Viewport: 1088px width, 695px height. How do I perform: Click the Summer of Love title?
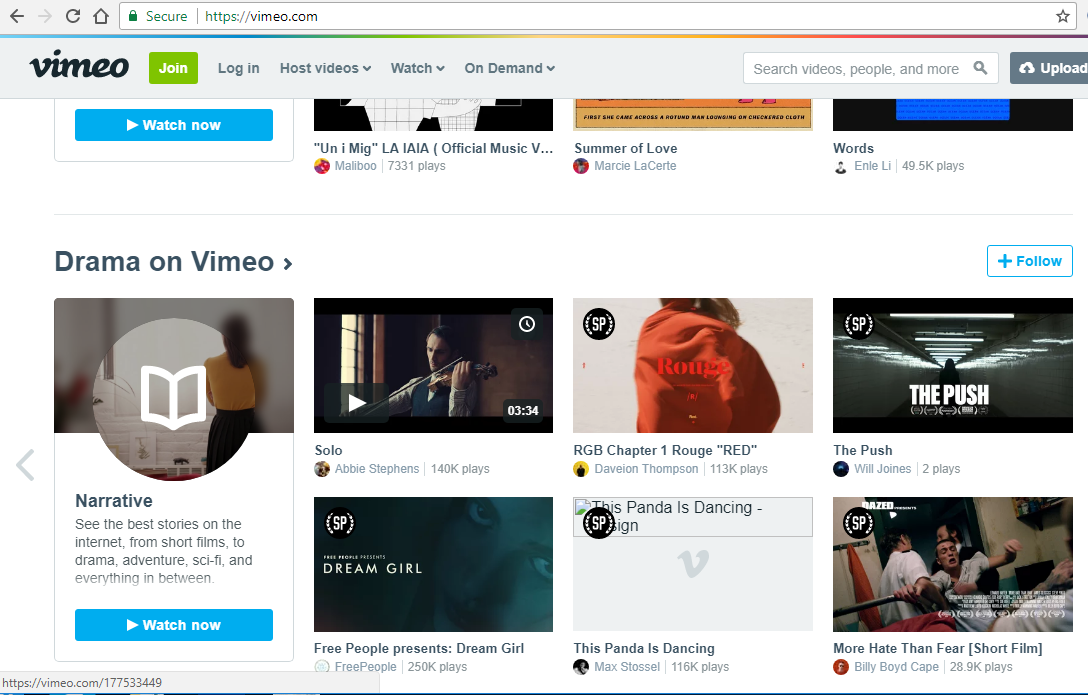(x=626, y=148)
